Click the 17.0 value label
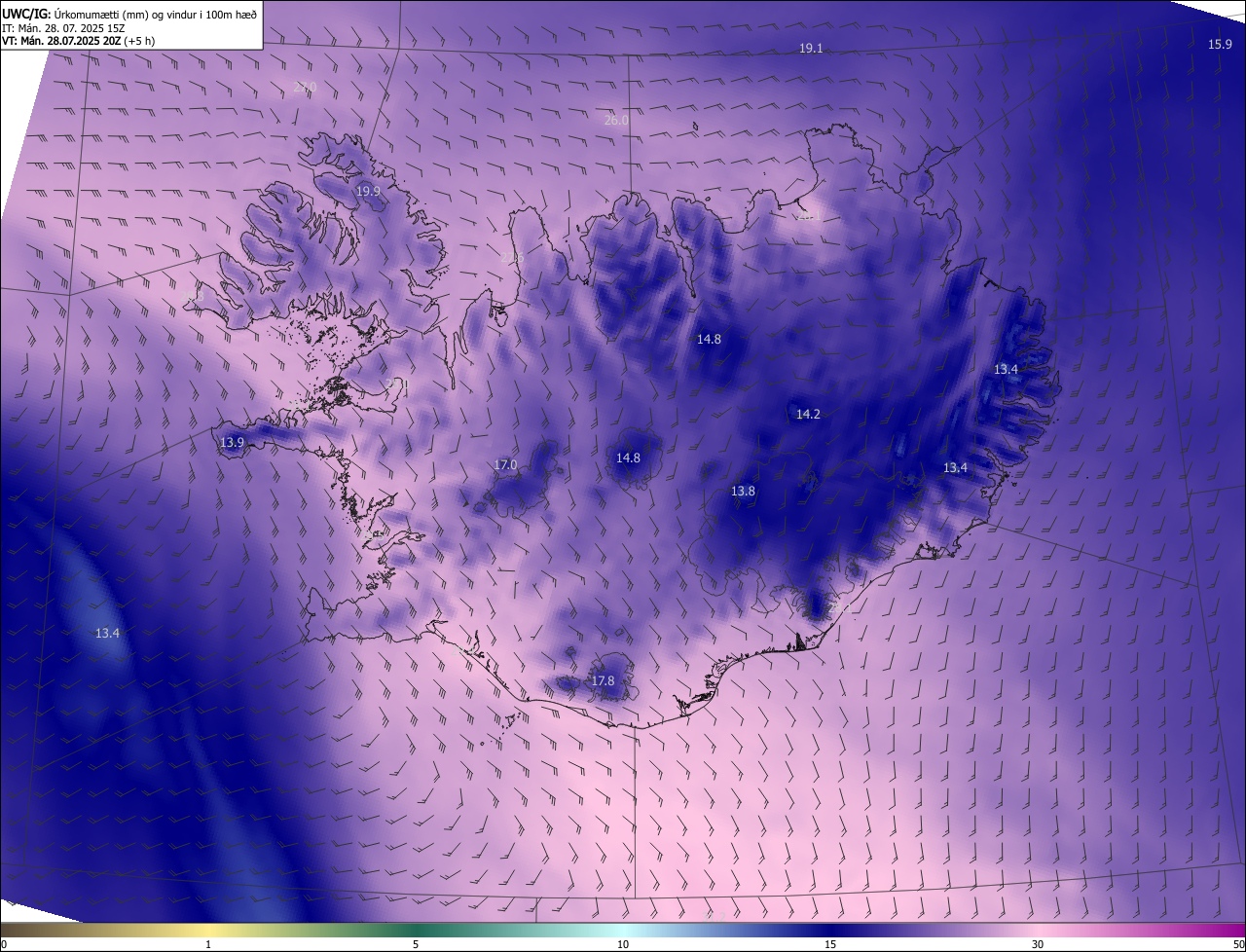This screenshot has width=1246, height=952. tap(505, 465)
